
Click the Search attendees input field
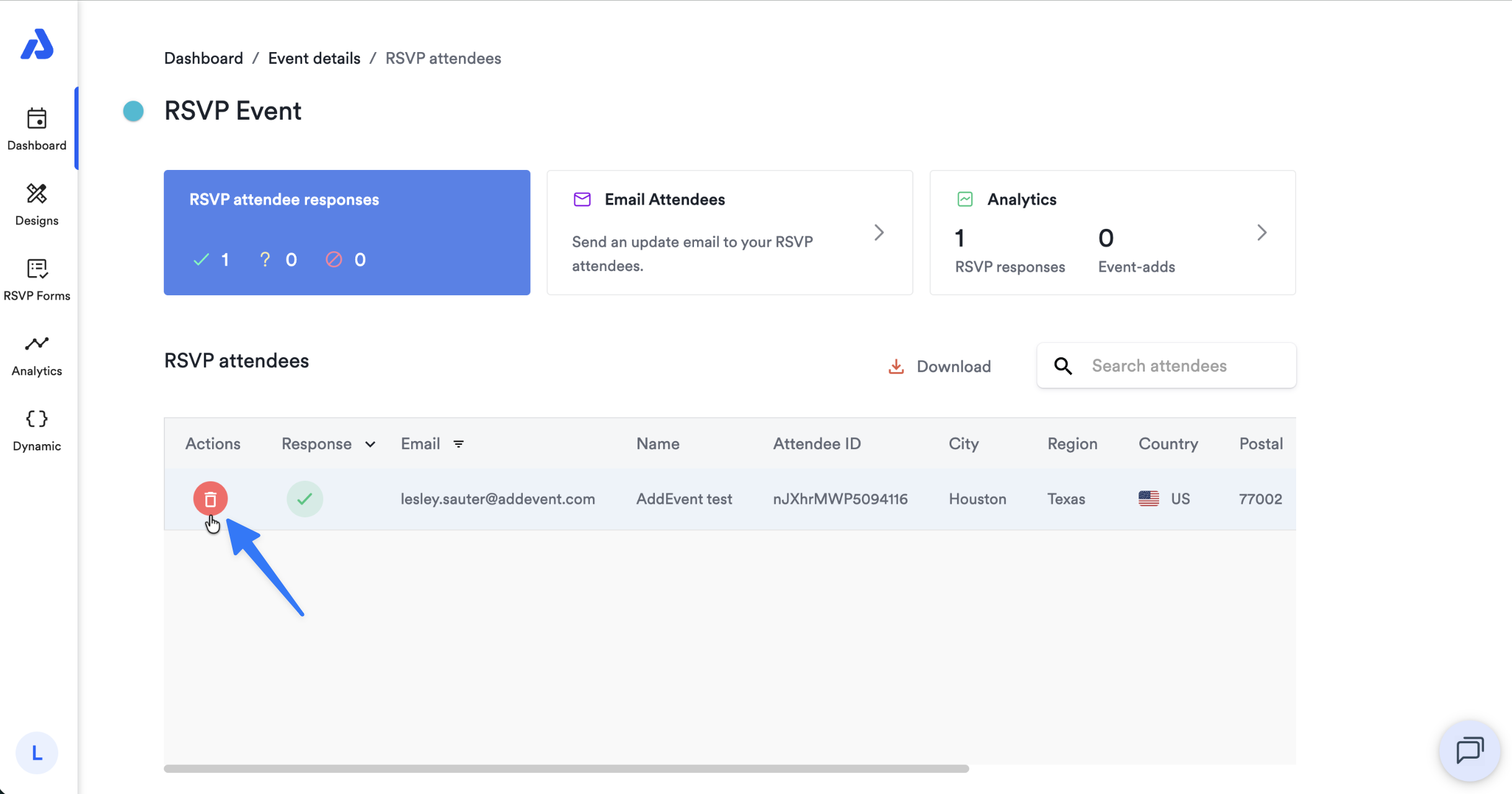pyautogui.click(x=1166, y=366)
